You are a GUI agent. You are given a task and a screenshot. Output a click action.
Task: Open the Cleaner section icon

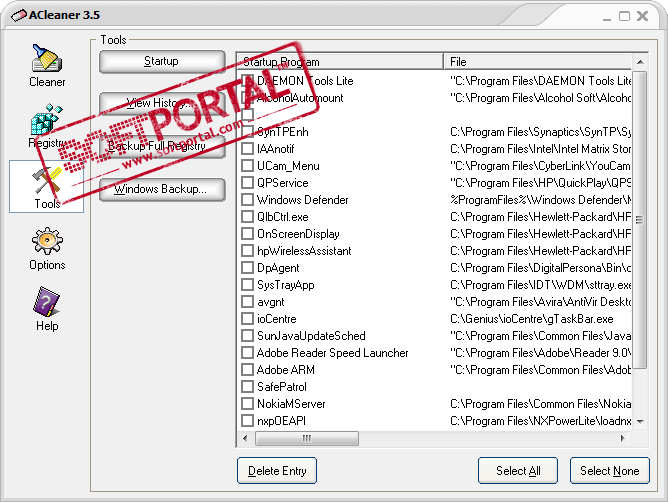(x=47, y=58)
